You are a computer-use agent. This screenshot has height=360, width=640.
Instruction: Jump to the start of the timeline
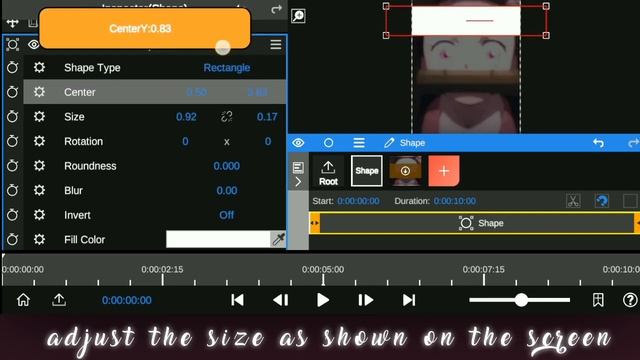(x=237, y=300)
